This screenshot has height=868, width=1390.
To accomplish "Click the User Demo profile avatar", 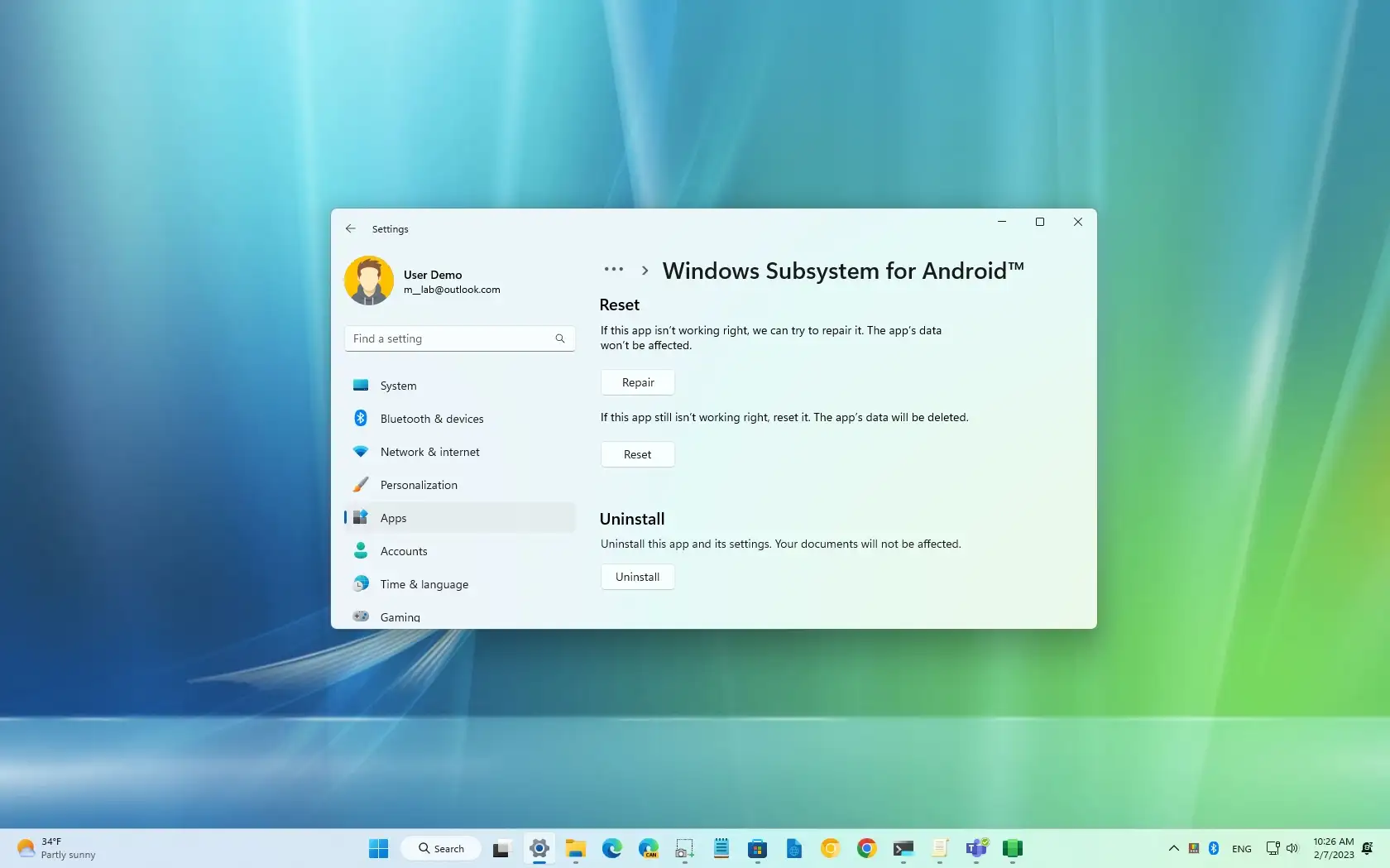I will [368, 280].
